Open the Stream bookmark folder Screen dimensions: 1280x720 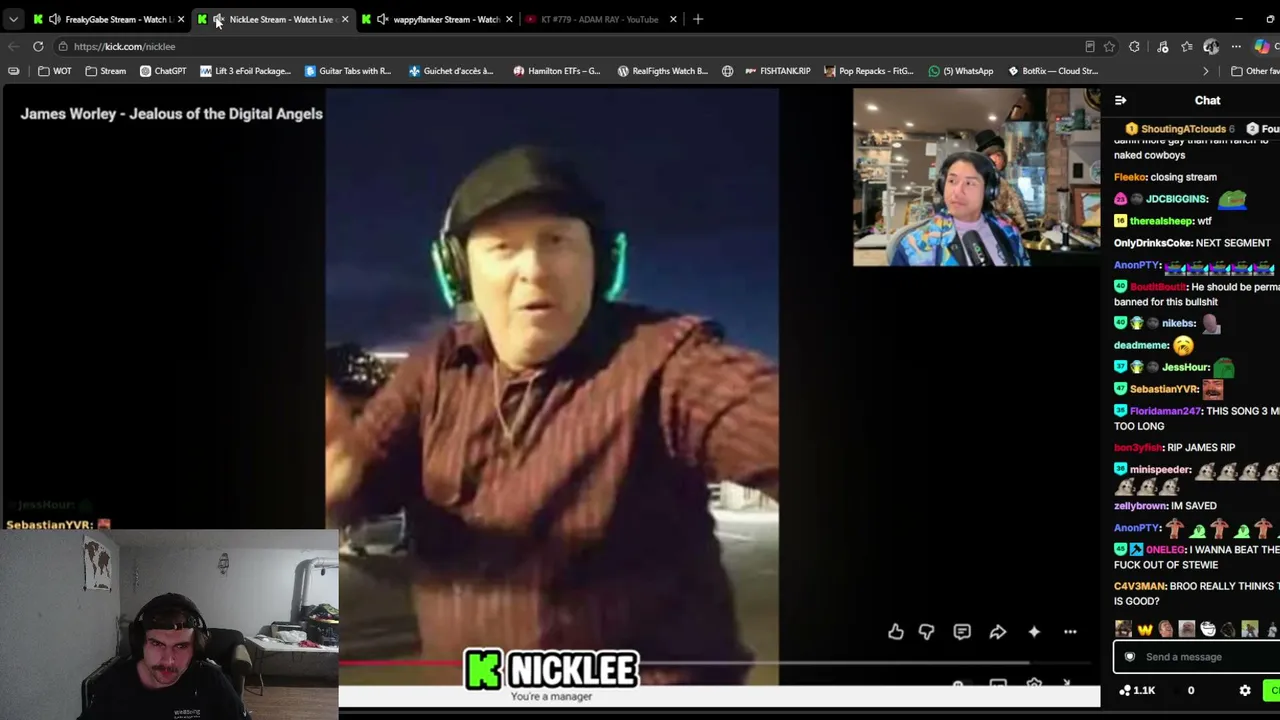point(105,71)
